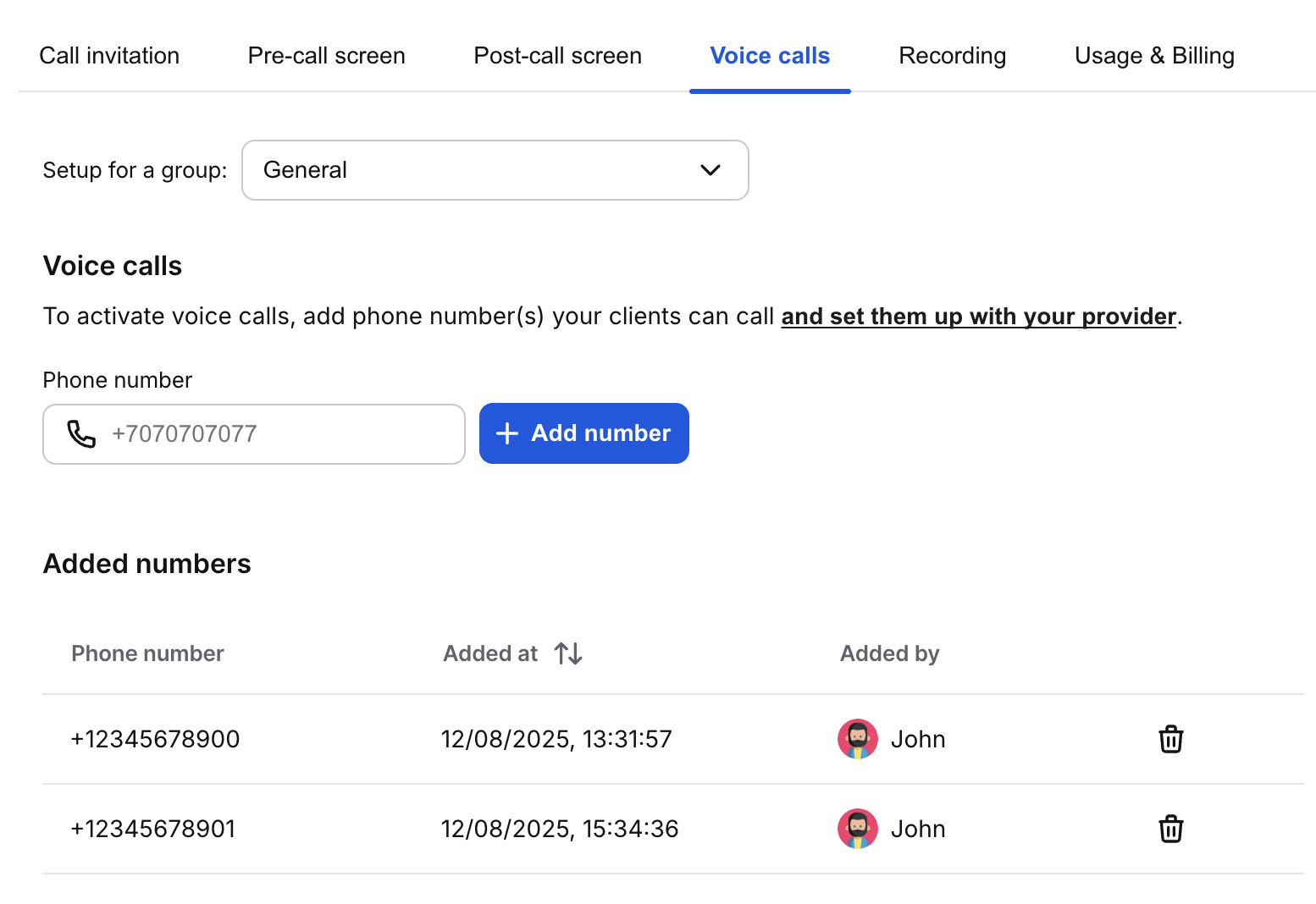
Task: Delete the +12345678901 number with trash icon
Action: click(1170, 829)
